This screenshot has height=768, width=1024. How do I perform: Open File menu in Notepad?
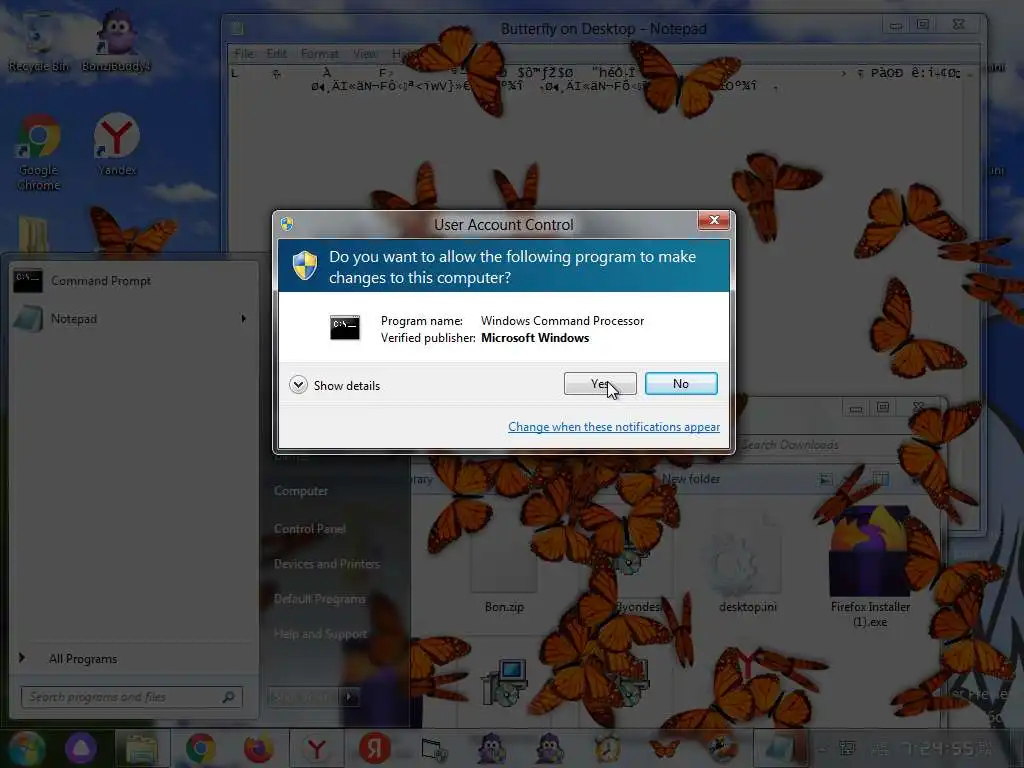click(244, 54)
